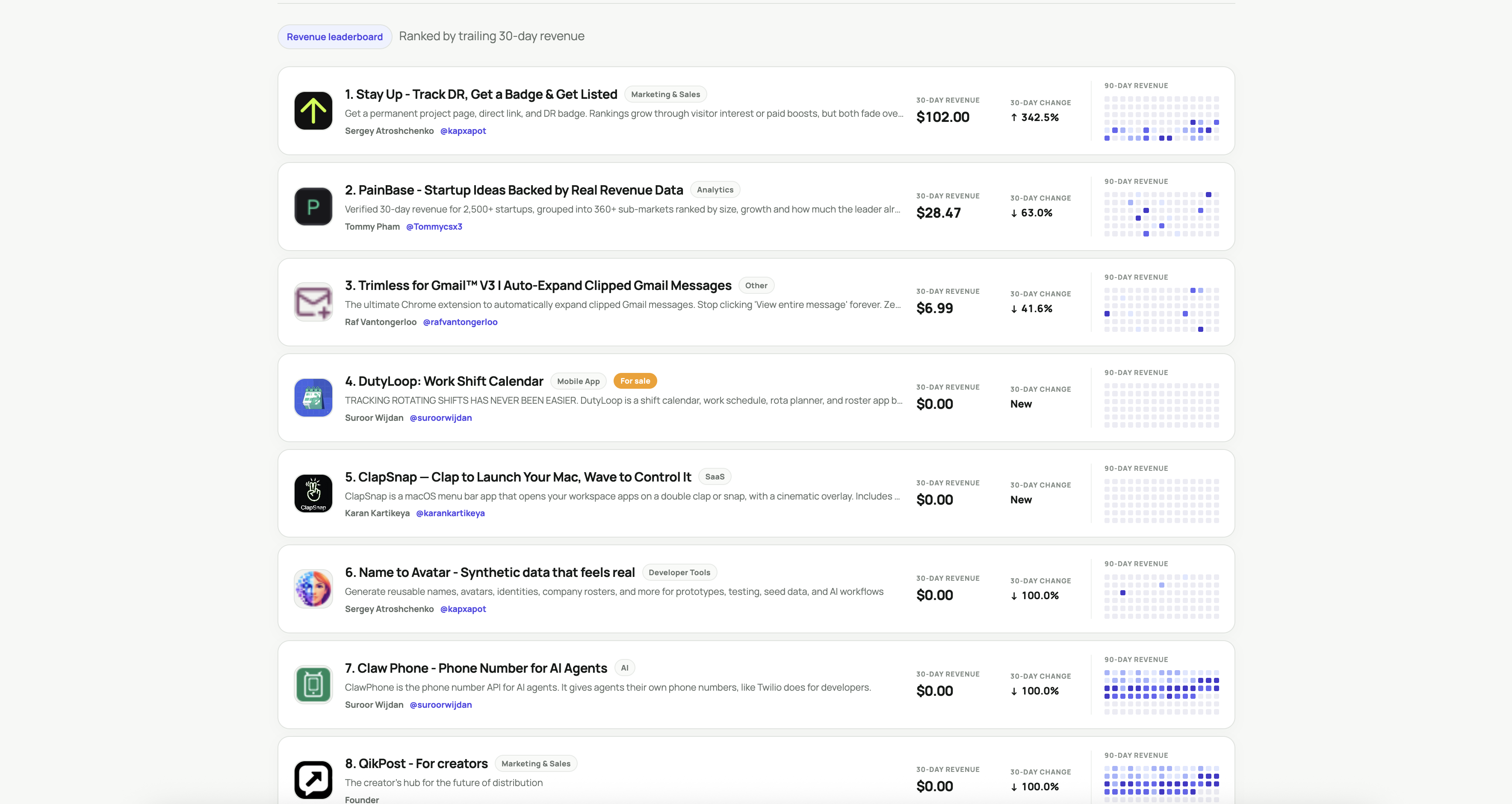The width and height of the screenshot is (1512, 804).
Task: Click Ranked by trailing 30-day revenue text
Action: [492, 36]
